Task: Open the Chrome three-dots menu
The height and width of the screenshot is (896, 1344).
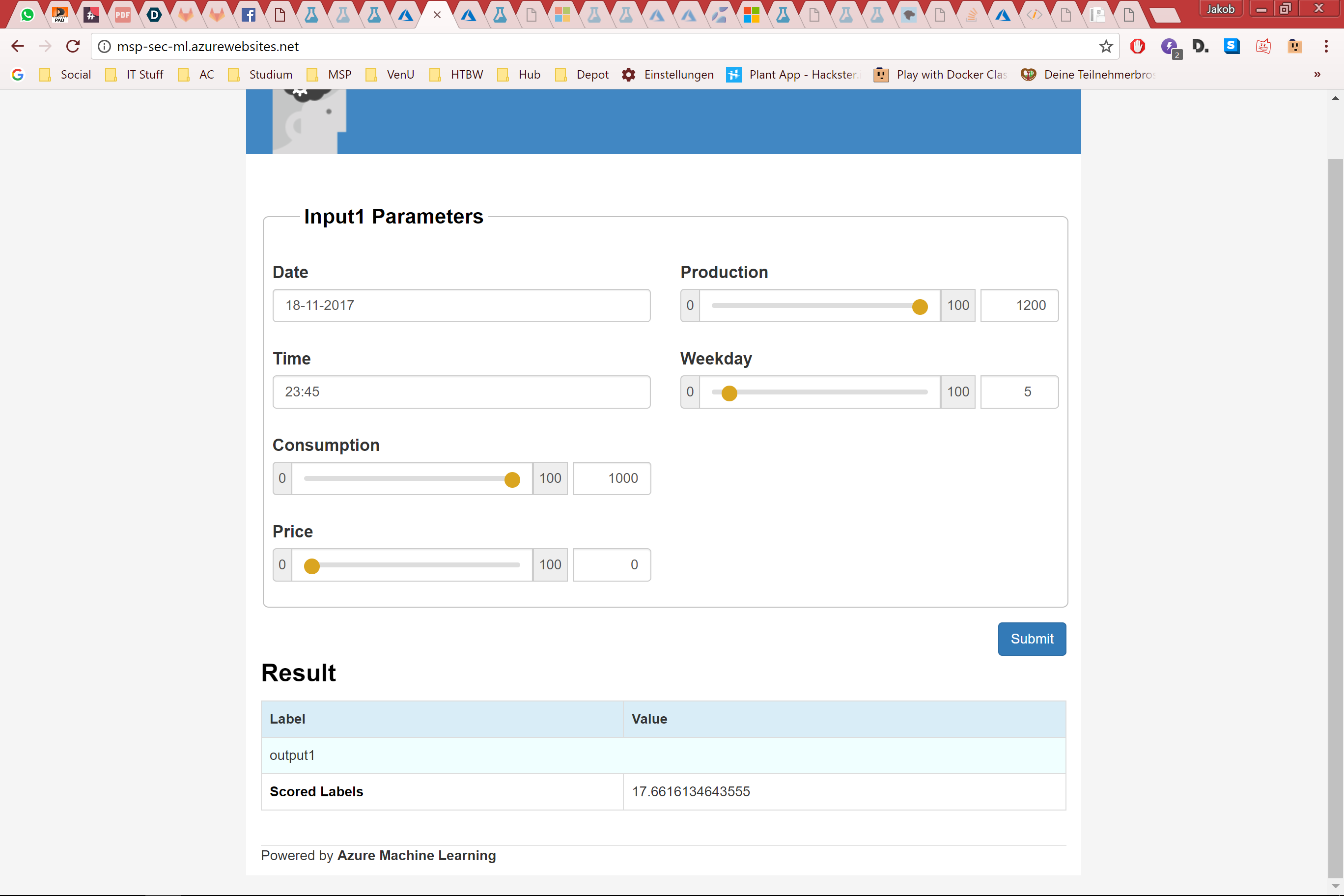Action: [1326, 46]
